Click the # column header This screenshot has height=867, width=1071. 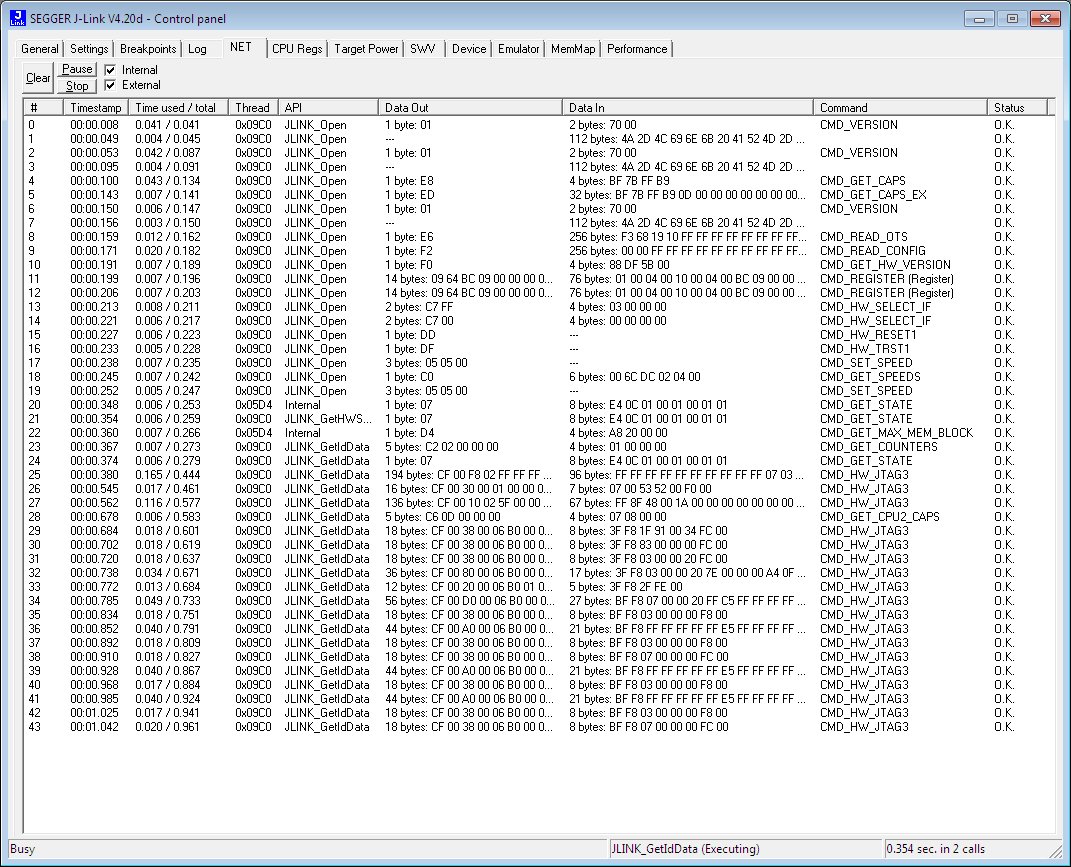pyautogui.click(x=44, y=107)
